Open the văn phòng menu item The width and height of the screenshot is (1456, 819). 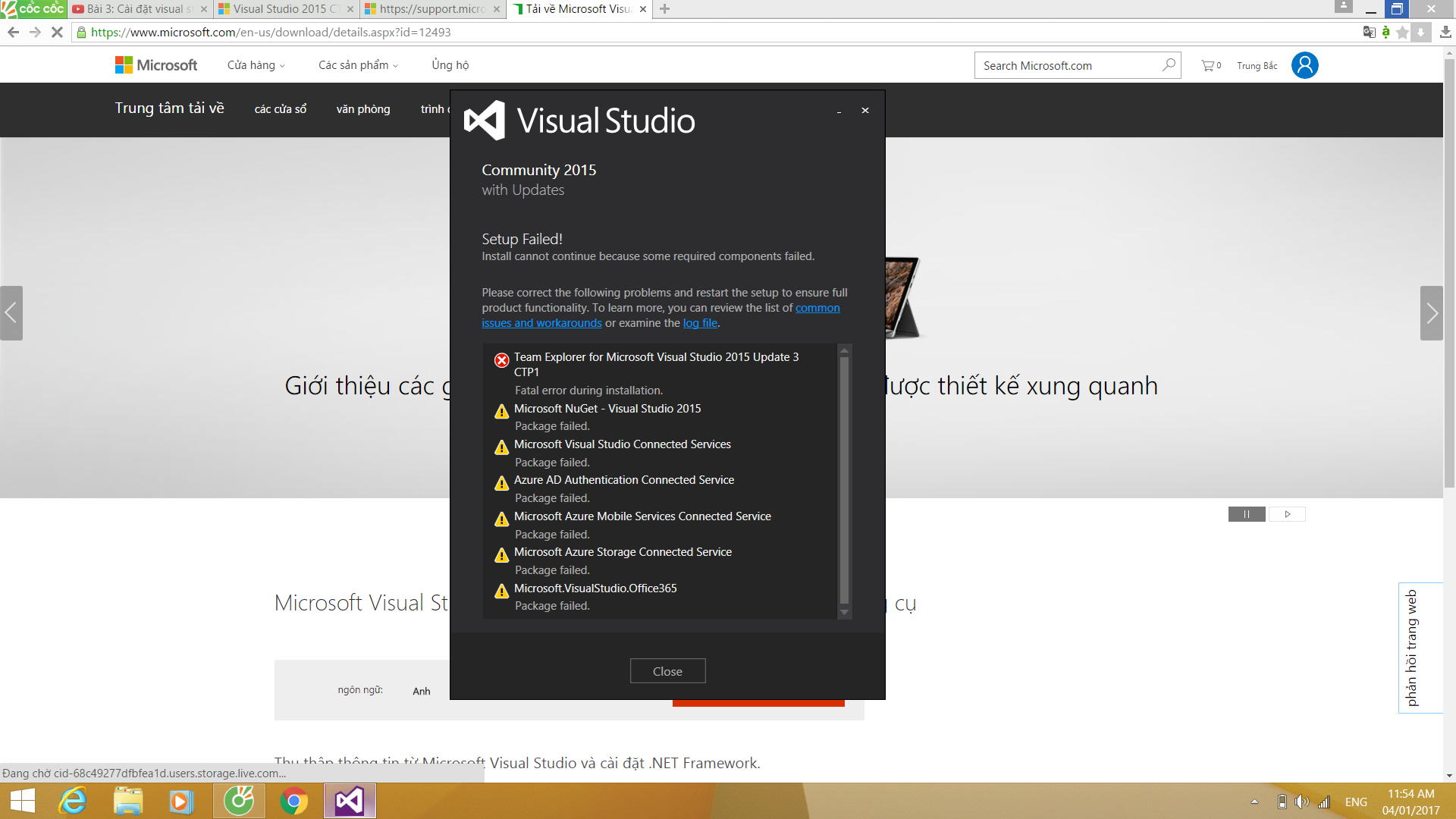pos(363,109)
